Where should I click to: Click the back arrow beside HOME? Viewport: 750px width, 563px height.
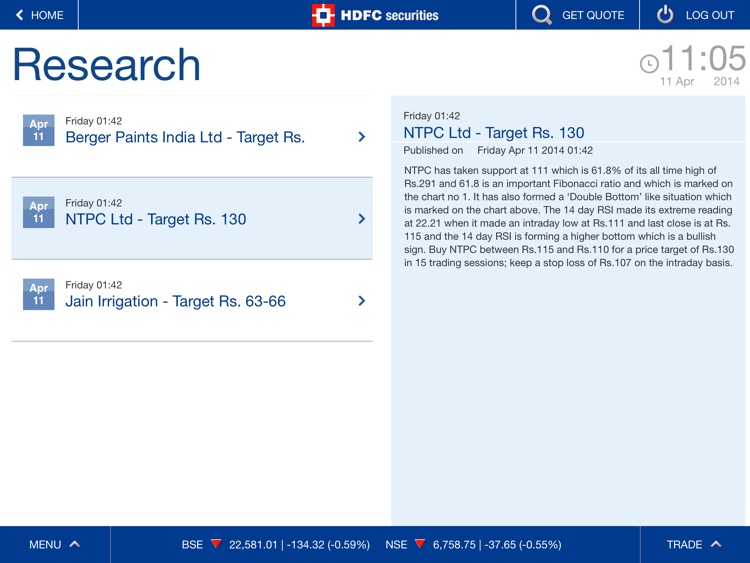19,15
